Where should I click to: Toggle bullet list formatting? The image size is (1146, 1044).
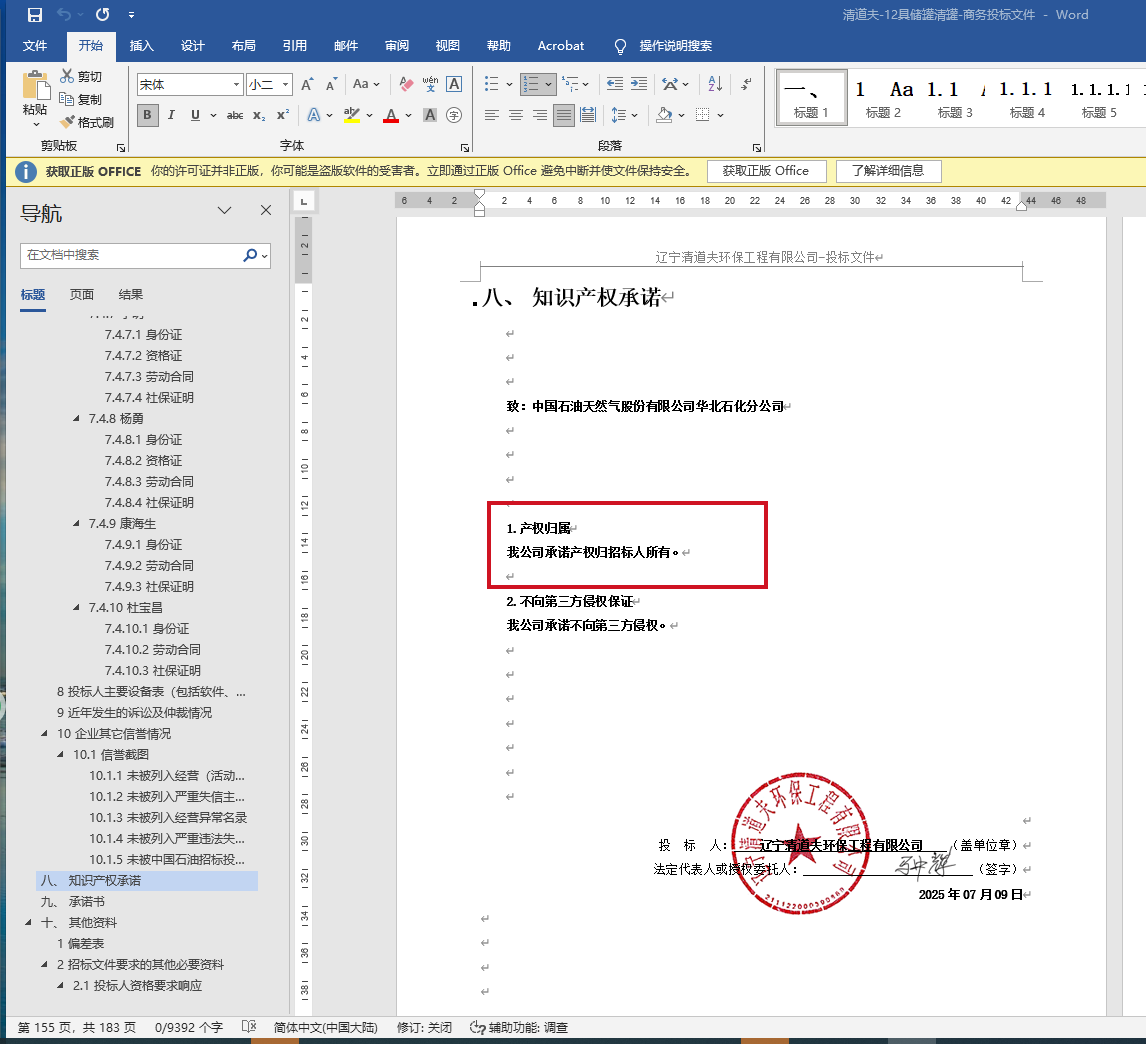[x=492, y=84]
